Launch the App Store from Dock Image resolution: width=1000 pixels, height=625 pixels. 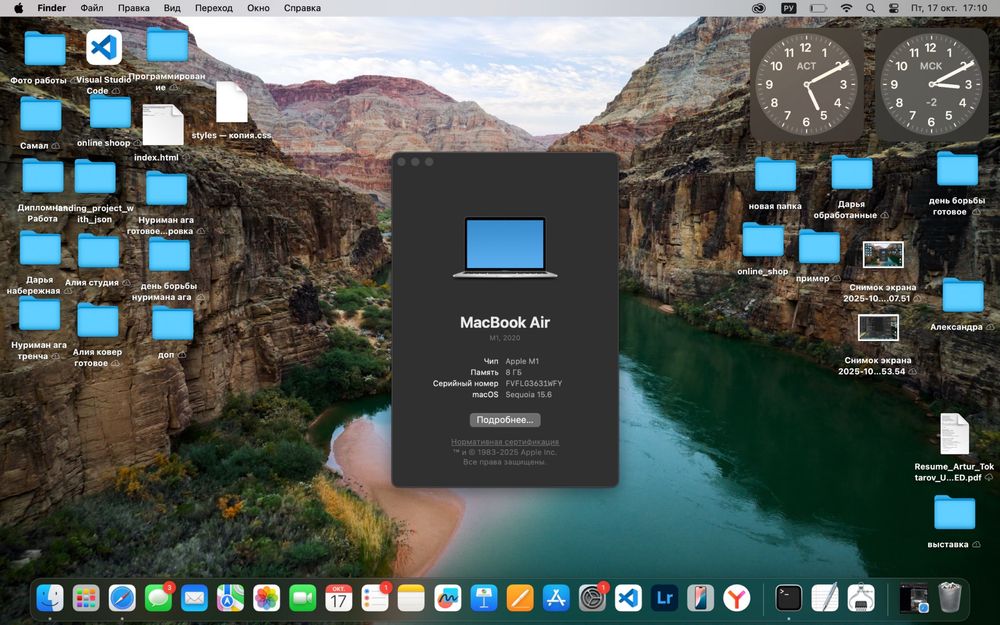tap(555, 598)
